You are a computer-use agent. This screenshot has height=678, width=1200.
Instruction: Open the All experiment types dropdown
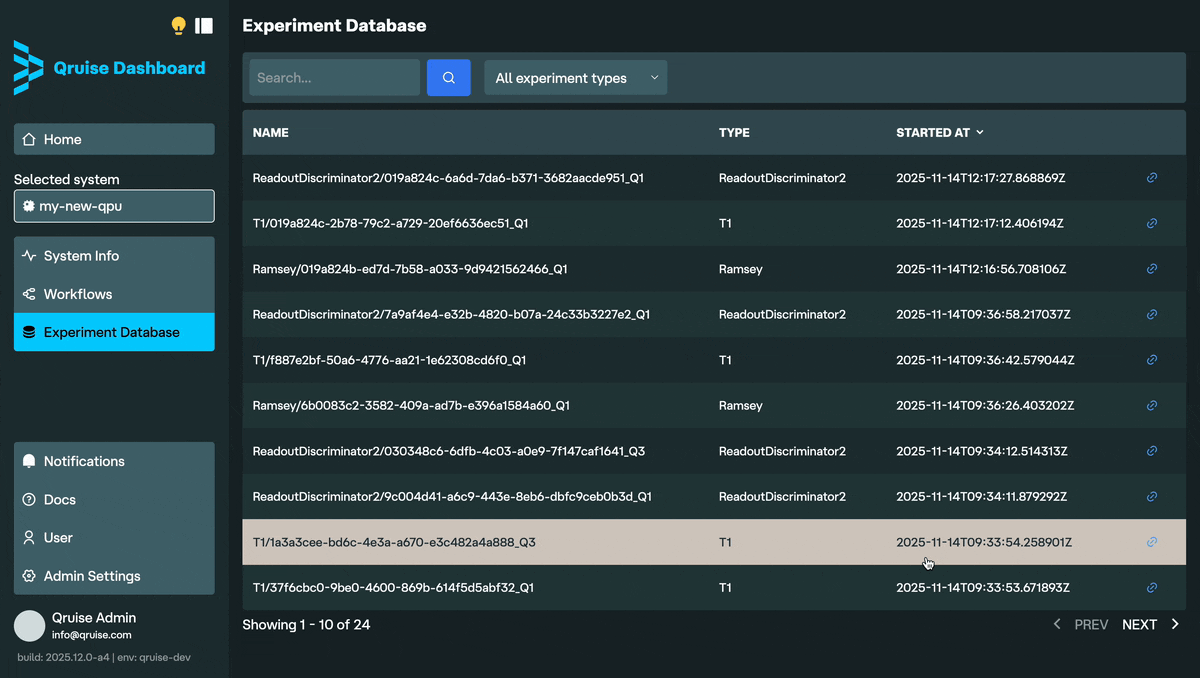tap(575, 77)
